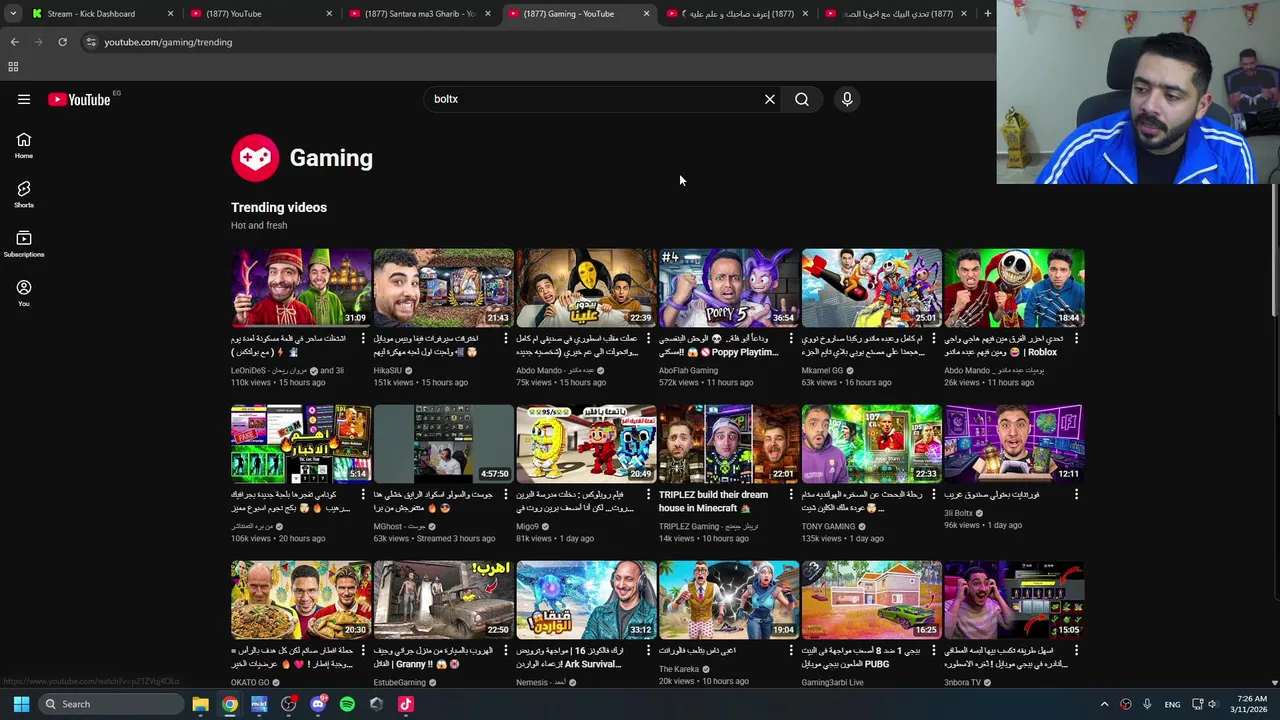
Task: Open Subscriptions in the sidebar
Action: [x=24, y=244]
